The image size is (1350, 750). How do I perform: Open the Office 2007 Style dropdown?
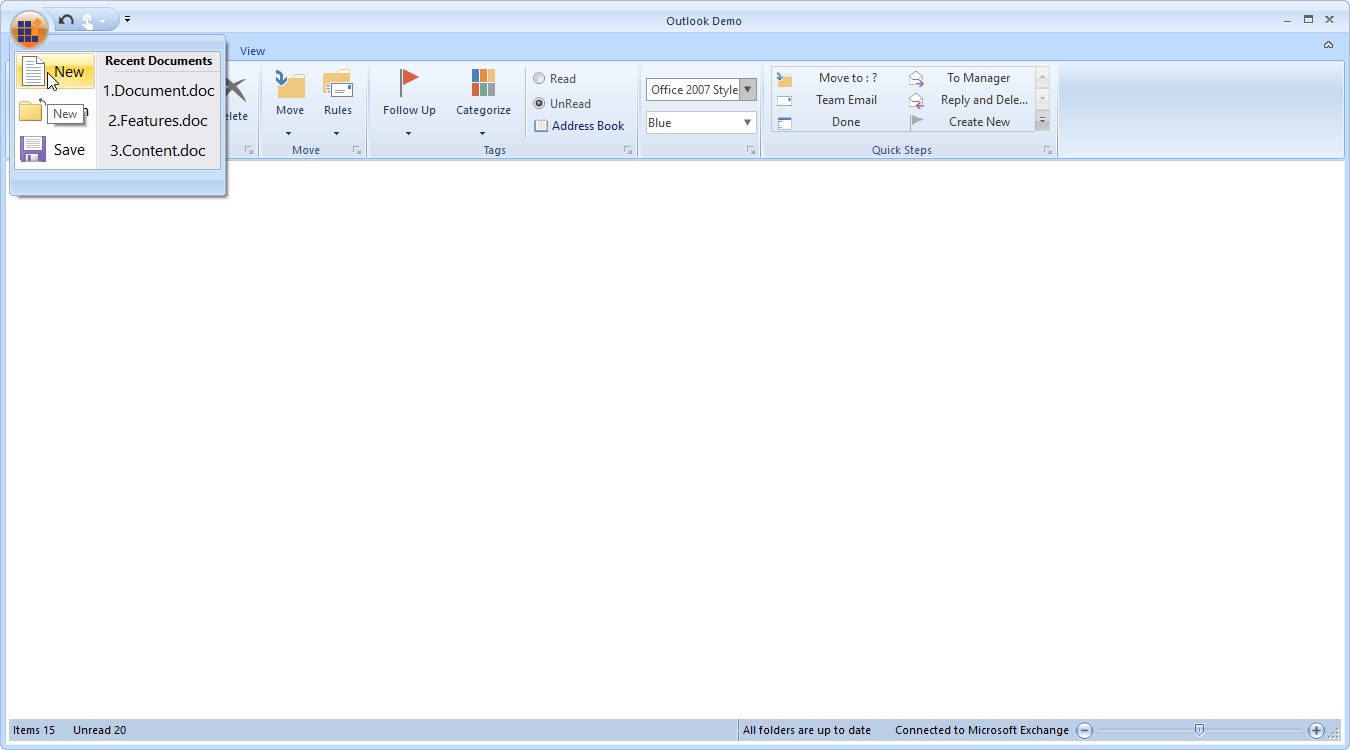coord(748,89)
